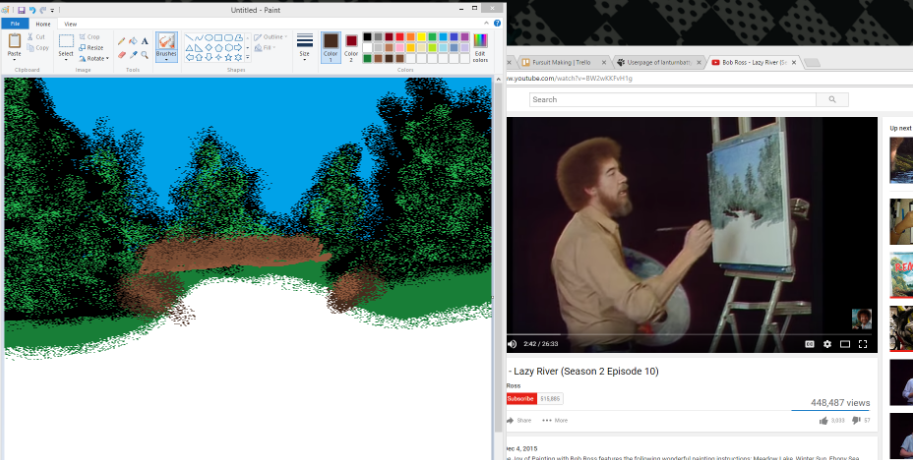Mute the YouTube video volume
The width and height of the screenshot is (913, 460).
click(x=512, y=344)
